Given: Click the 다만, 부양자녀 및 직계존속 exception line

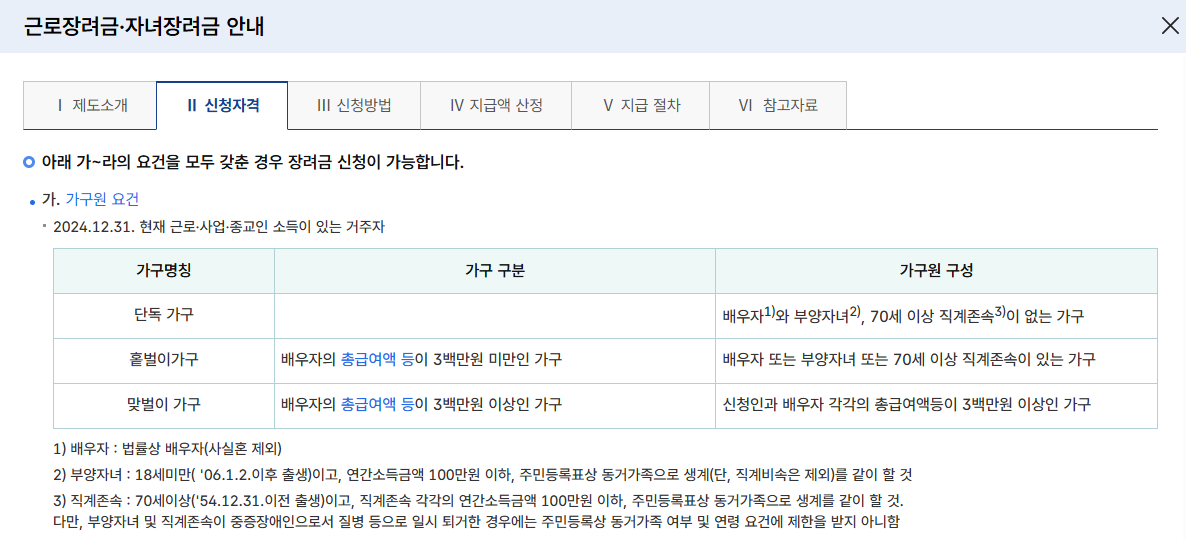Looking at the screenshot, I should (x=476, y=522).
